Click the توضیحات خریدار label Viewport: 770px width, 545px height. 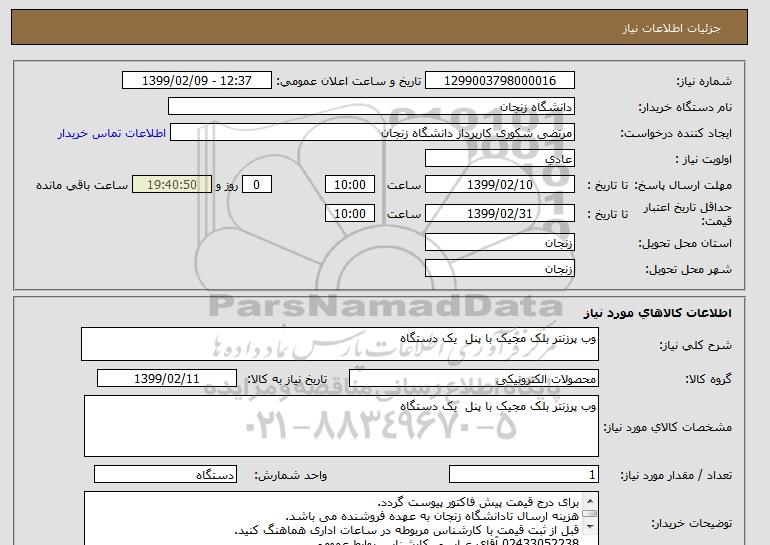point(692,523)
